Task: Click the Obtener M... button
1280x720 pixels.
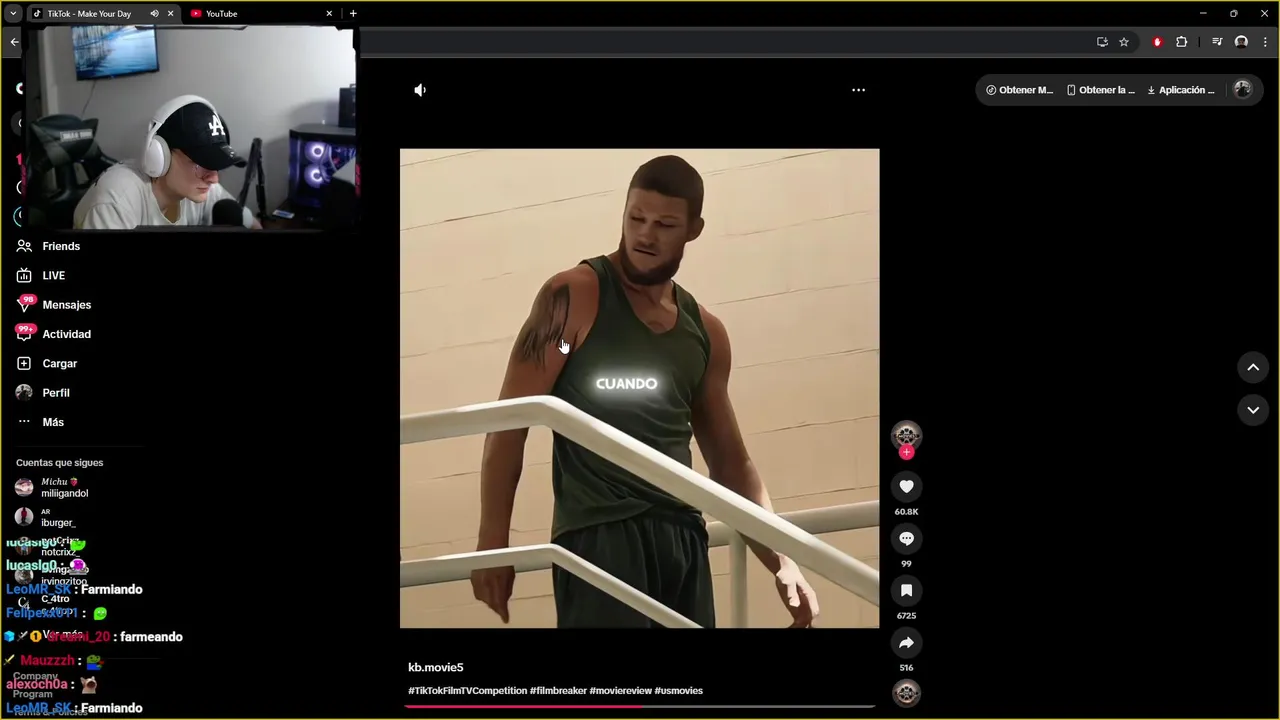Action: click(x=1019, y=90)
